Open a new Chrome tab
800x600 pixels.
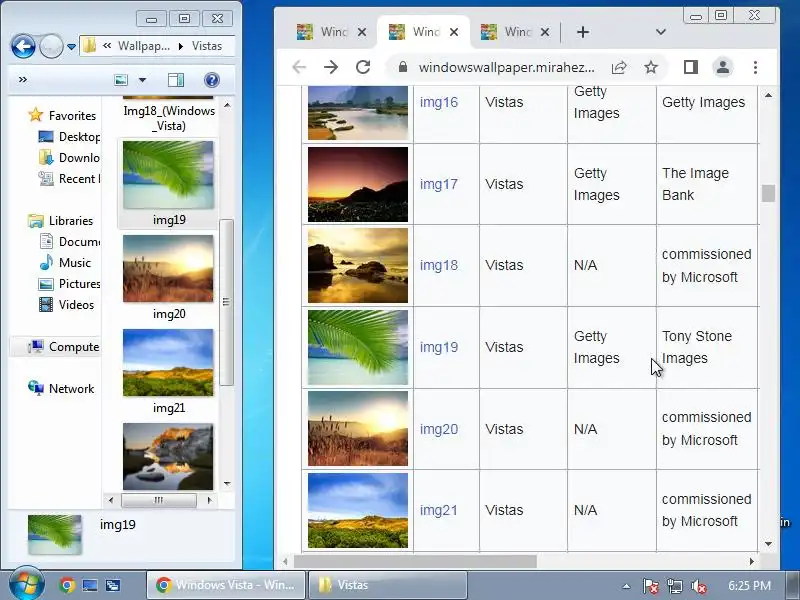point(583,32)
